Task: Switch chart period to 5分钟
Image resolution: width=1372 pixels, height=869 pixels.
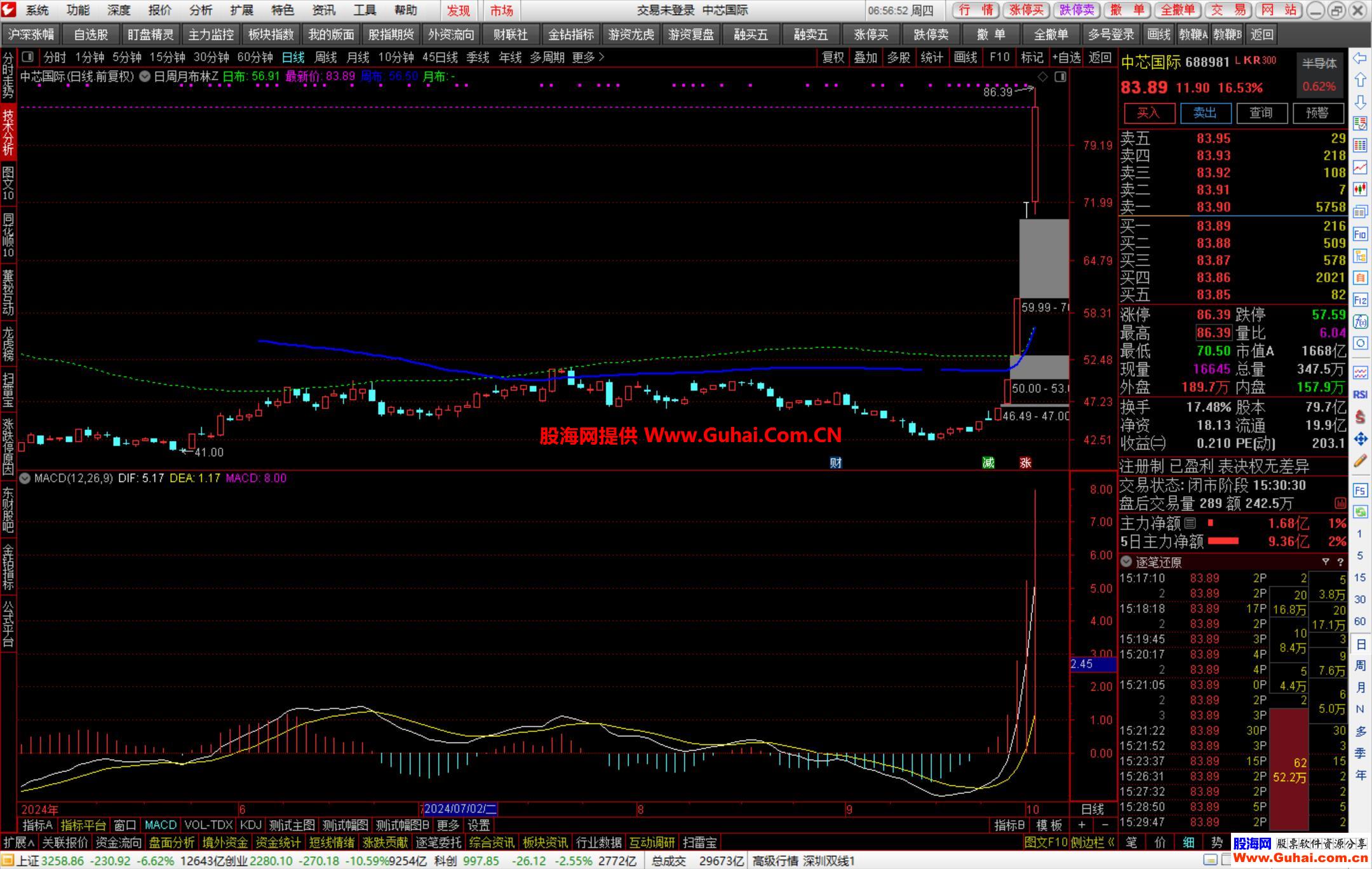Action: point(126,58)
